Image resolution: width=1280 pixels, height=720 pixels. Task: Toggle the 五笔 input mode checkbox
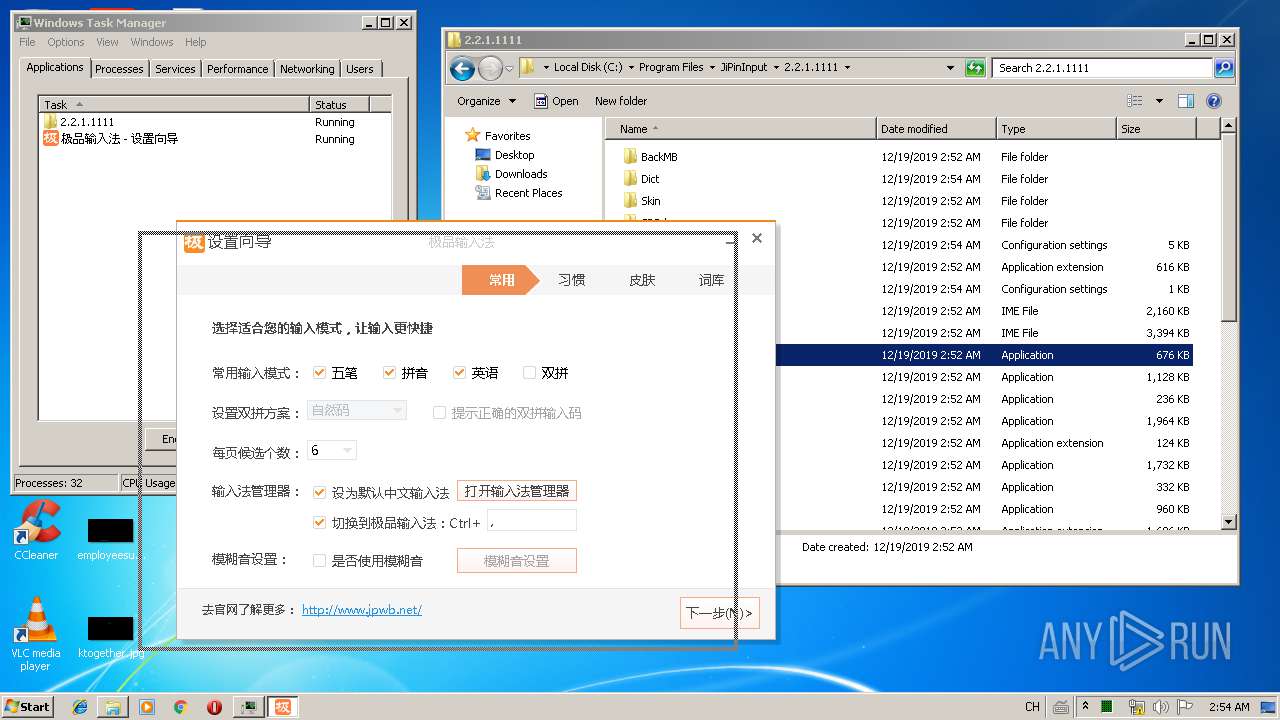pos(320,373)
